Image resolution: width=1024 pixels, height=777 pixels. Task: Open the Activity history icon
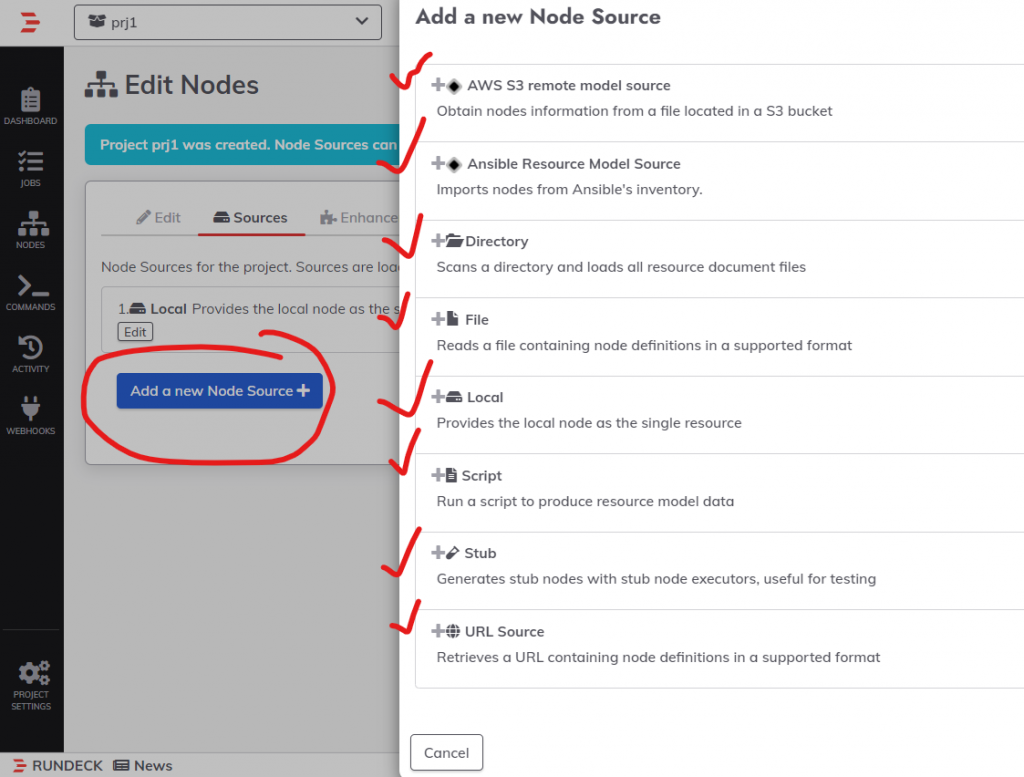[31, 354]
